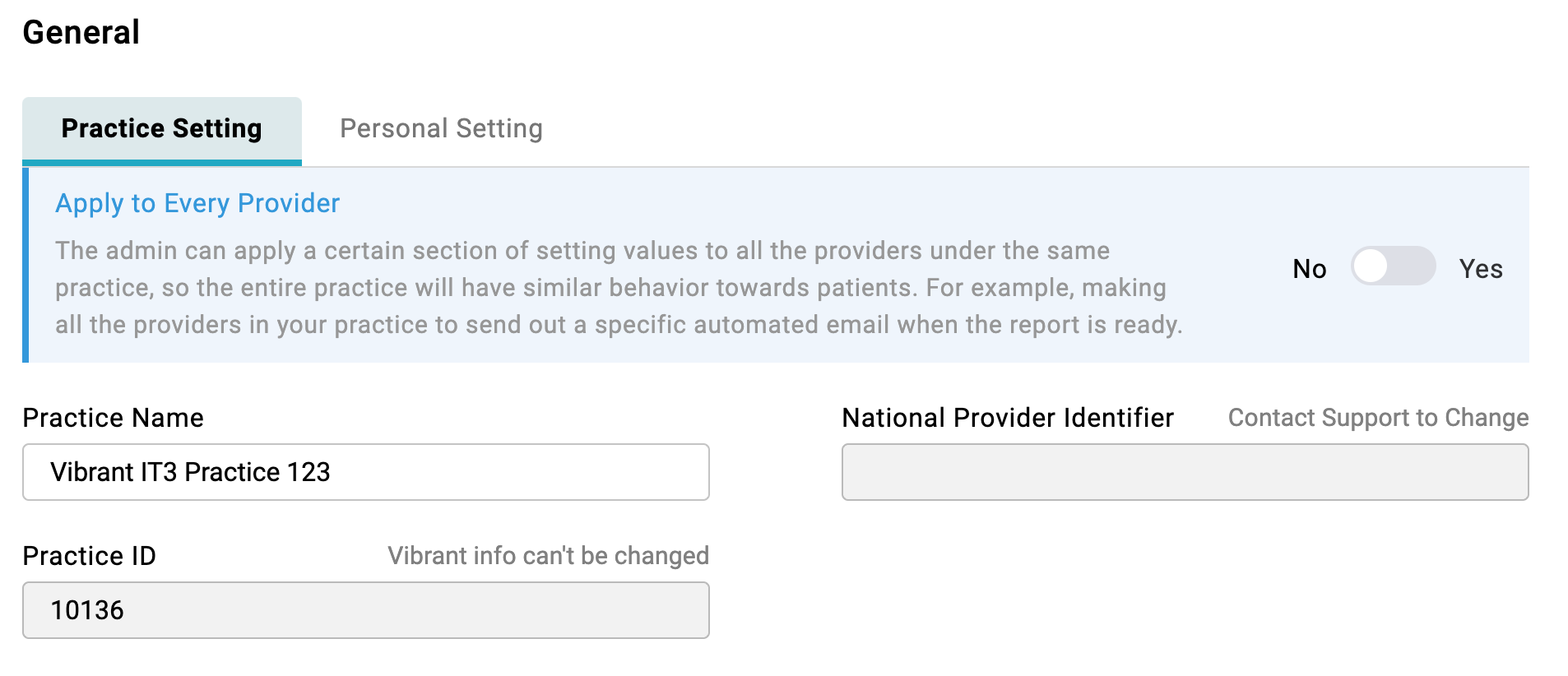The image size is (1568, 676).
Task: Click the admin settings description paragraph
Action: click(617, 288)
